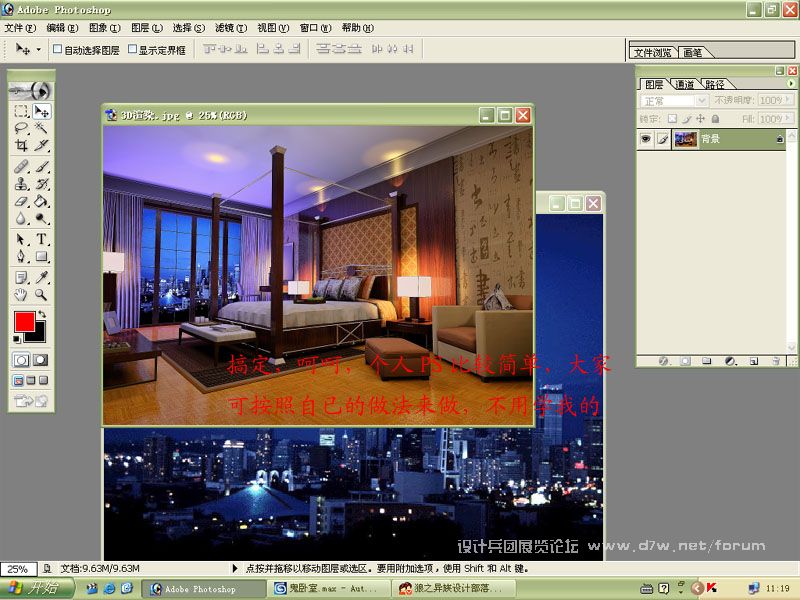Enable the 自动选择图层 checkbox
Screen dimensions: 800x600
tap(57, 49)
